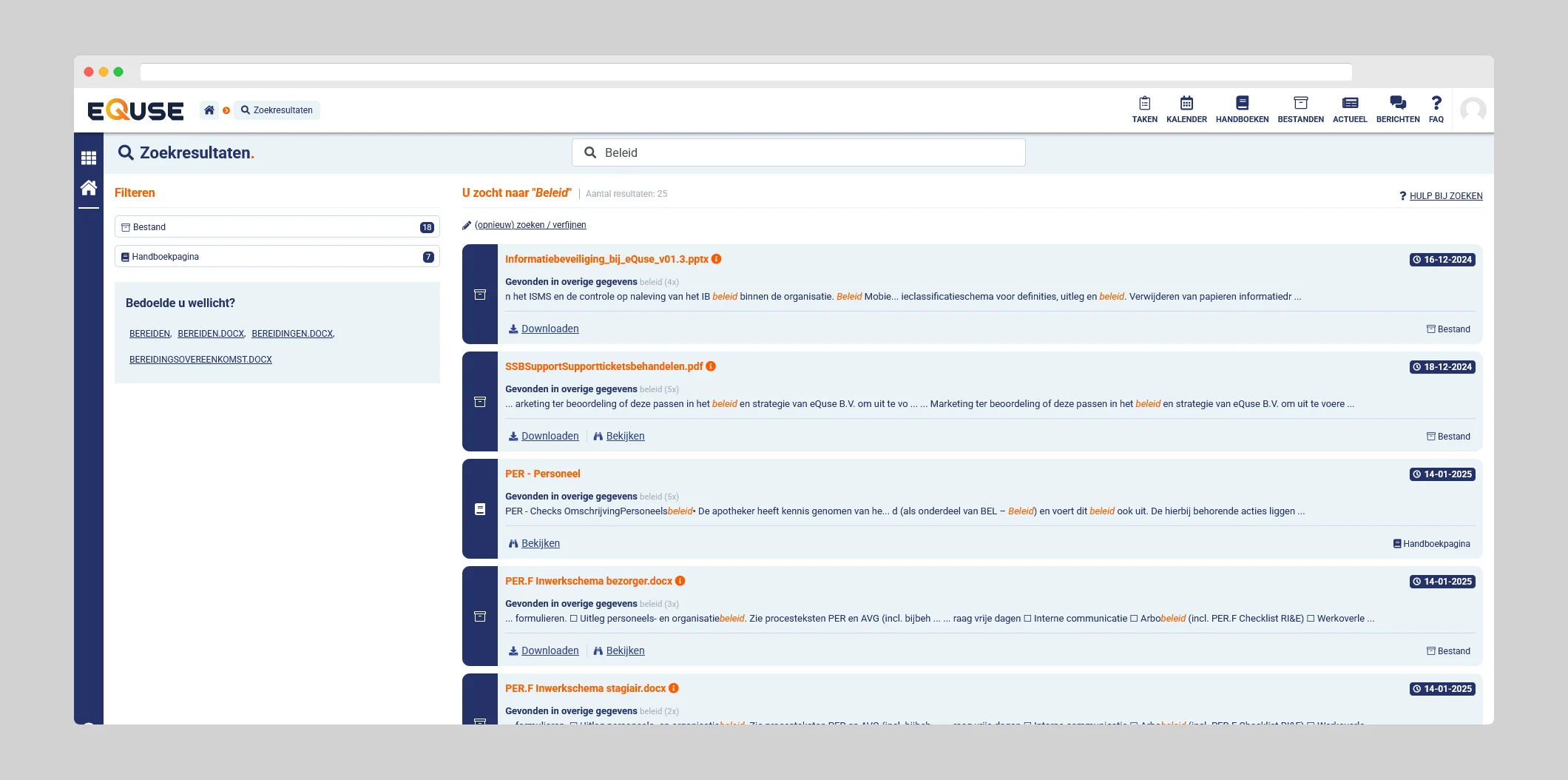Viewport: 1568px width, 780px height.
Task: Filter results by Handboekpagina
Action: click(277, 257)
